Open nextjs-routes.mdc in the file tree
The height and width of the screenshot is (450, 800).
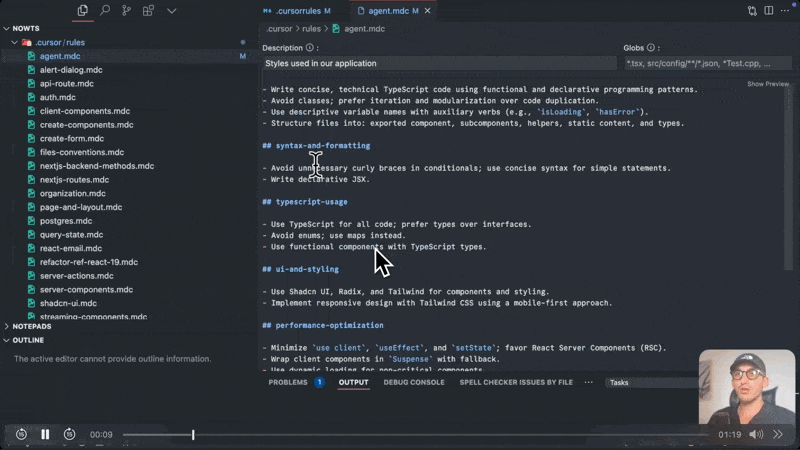74,180
